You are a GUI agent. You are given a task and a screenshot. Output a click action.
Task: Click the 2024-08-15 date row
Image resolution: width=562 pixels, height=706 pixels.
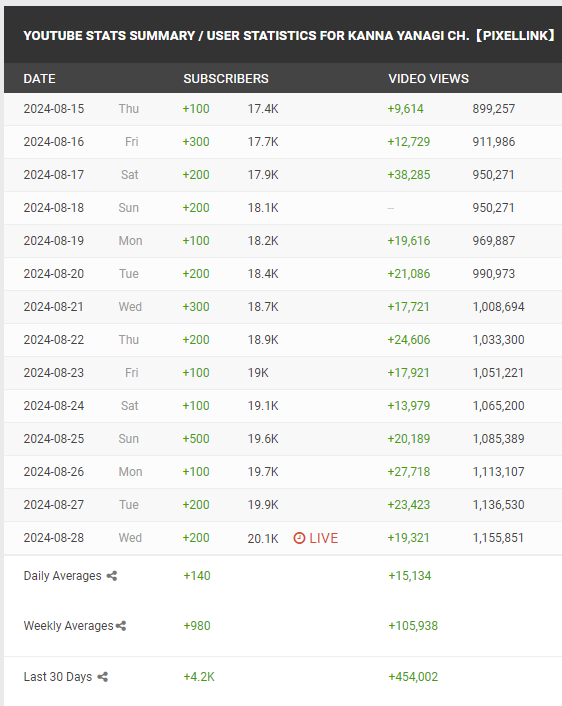click(x=283, y=109)
